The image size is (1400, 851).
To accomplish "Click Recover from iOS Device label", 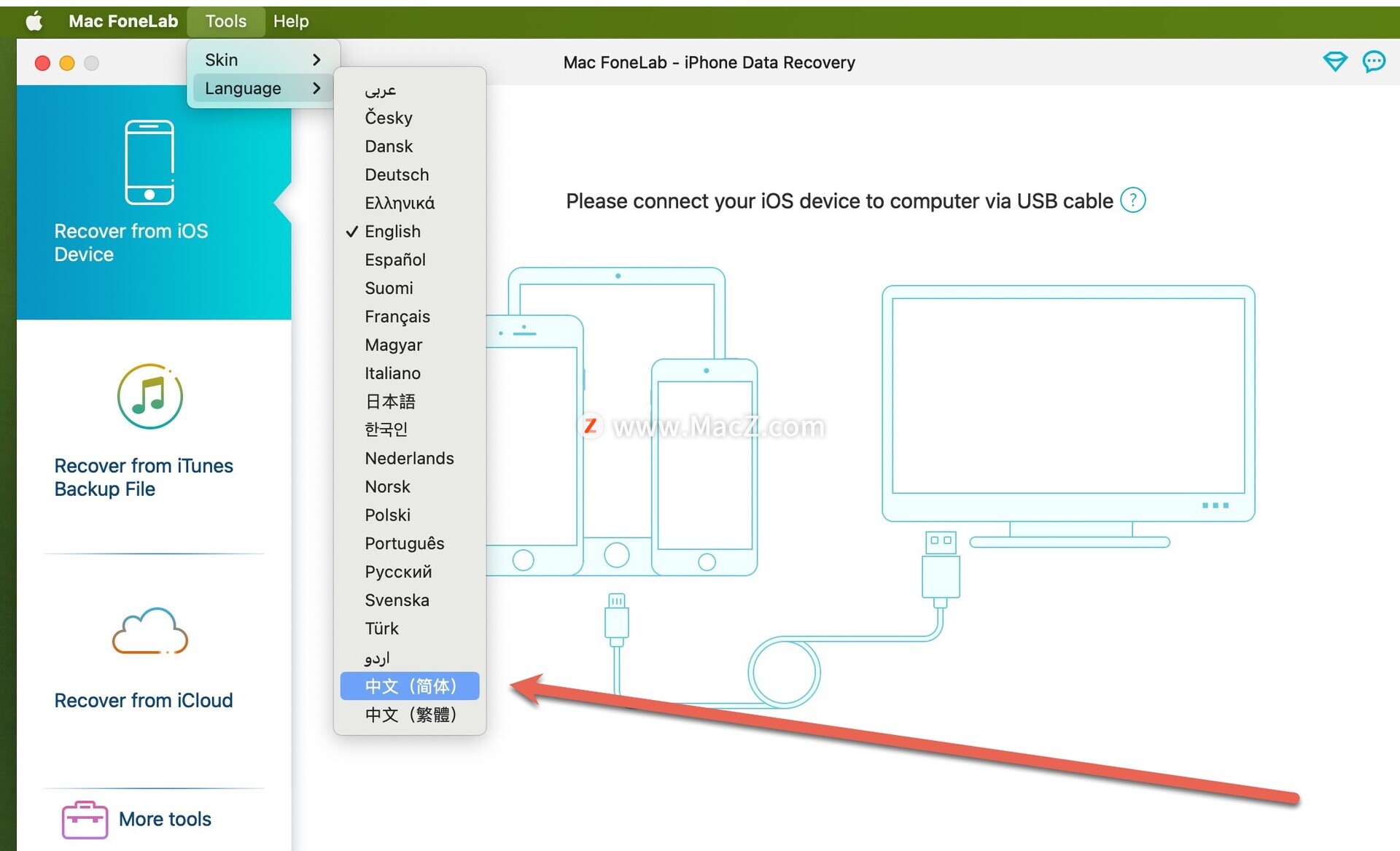I will point(131,242).
